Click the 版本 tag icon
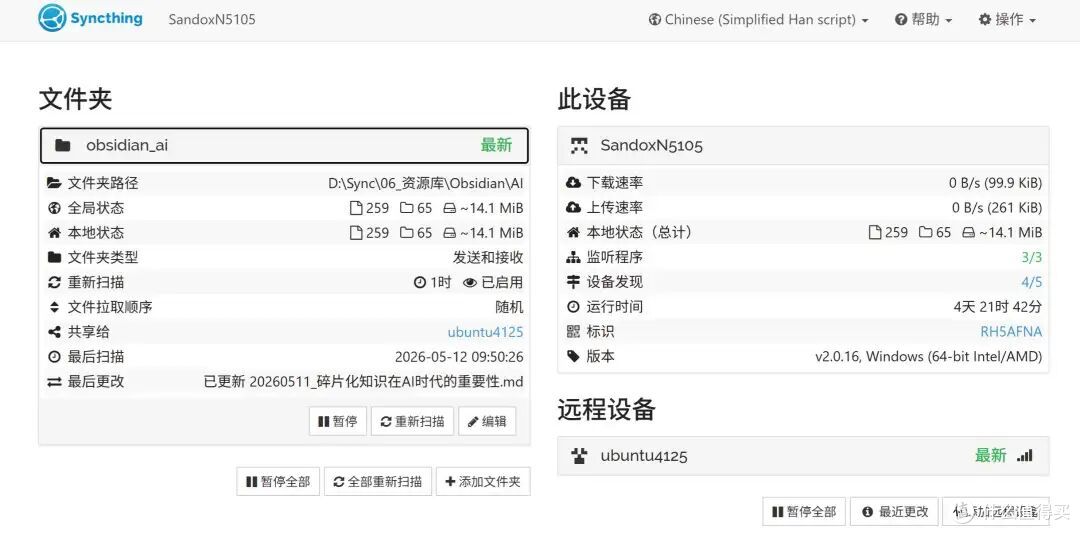The image size is (1080, 534). [x=573, y=357]
